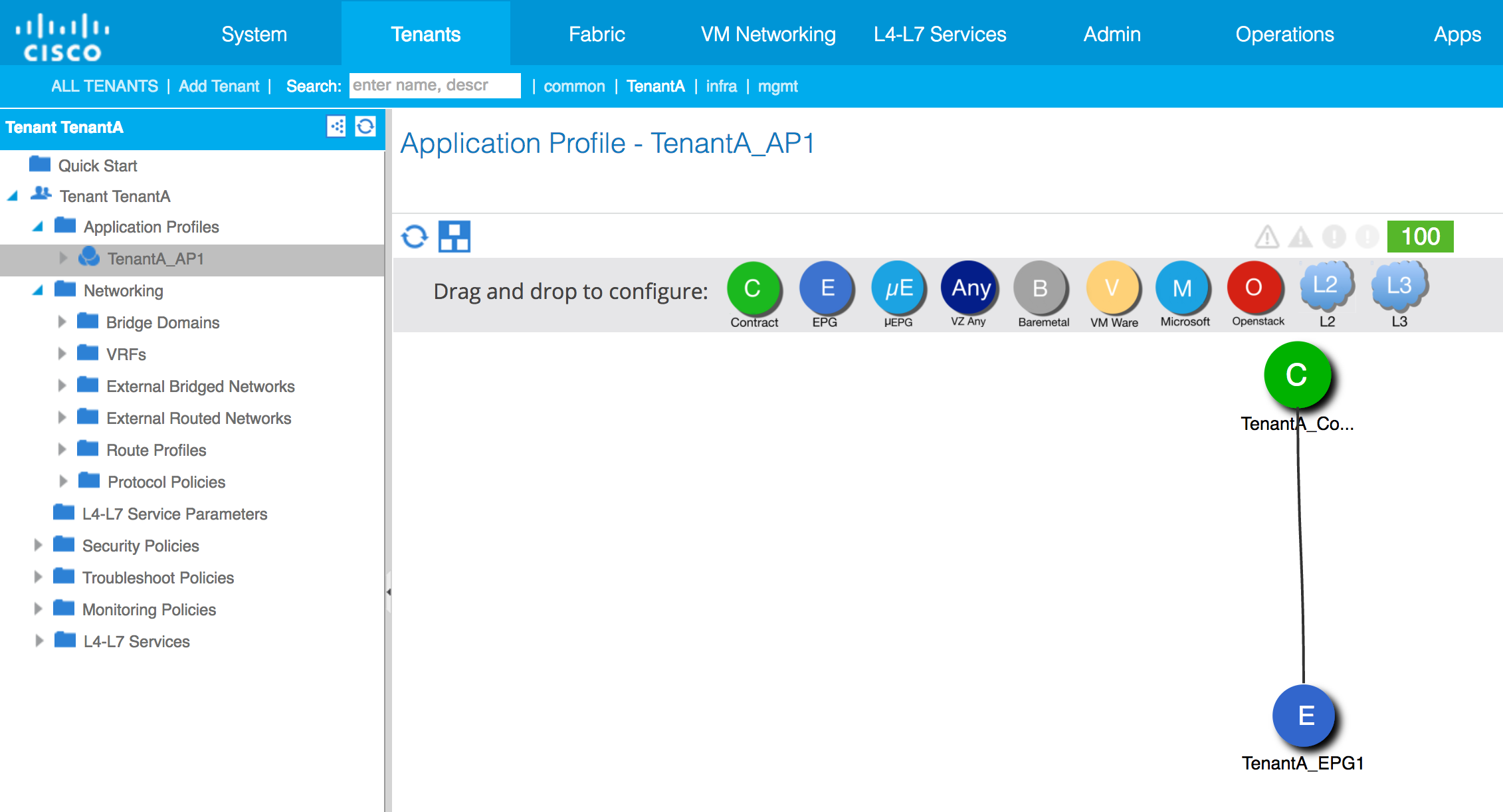Open the L4-L7 Services top tab
This screenshot has height=812, width=1503.
[940, 34]
